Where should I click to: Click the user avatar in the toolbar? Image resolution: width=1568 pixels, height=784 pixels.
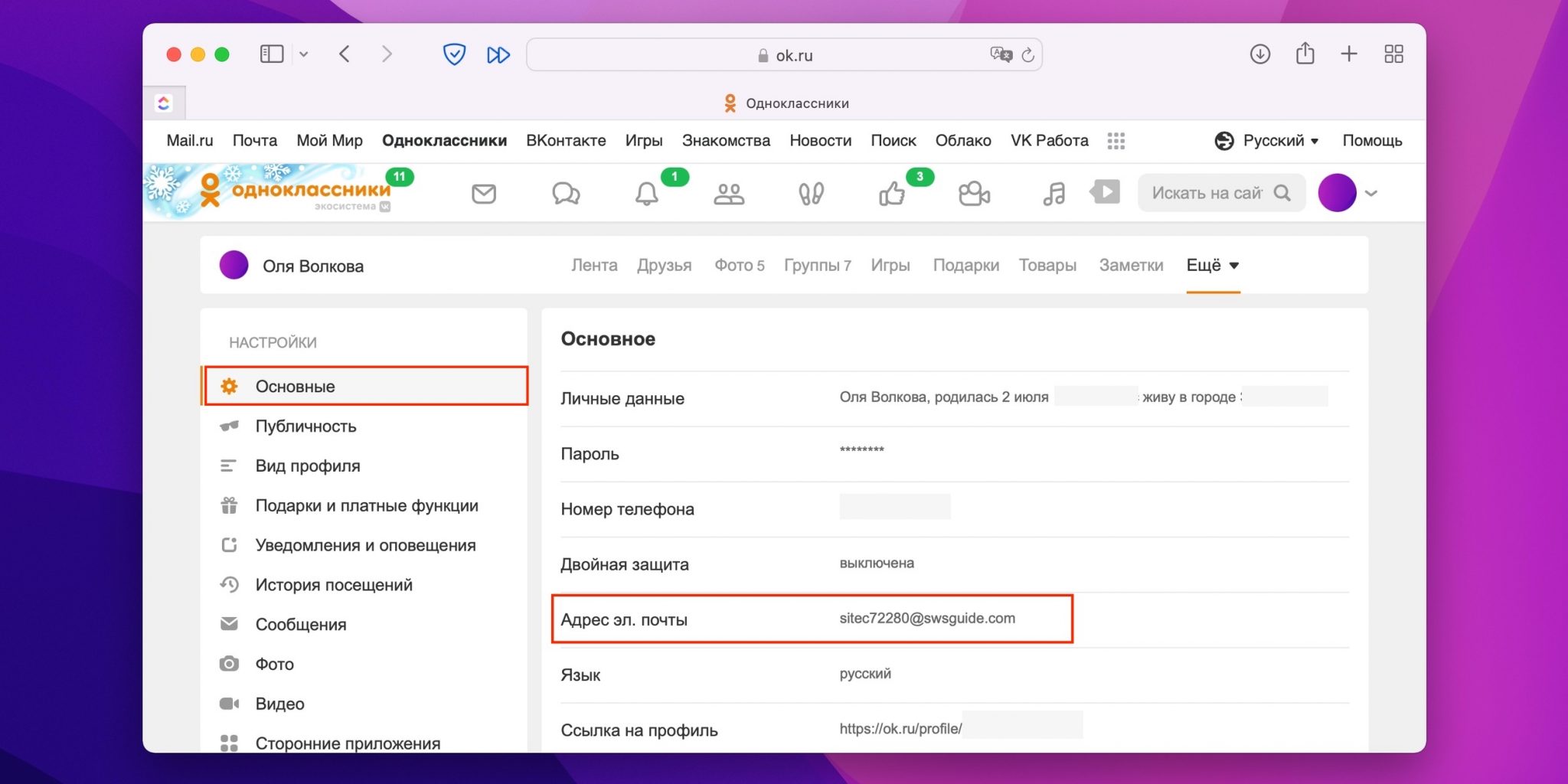pos(1338,193)
